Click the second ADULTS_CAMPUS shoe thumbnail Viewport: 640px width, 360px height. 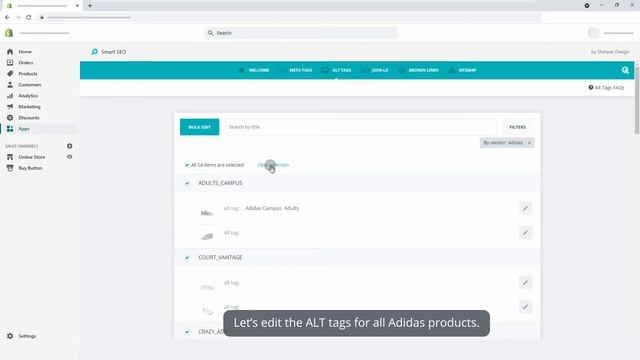click(207, 236)
